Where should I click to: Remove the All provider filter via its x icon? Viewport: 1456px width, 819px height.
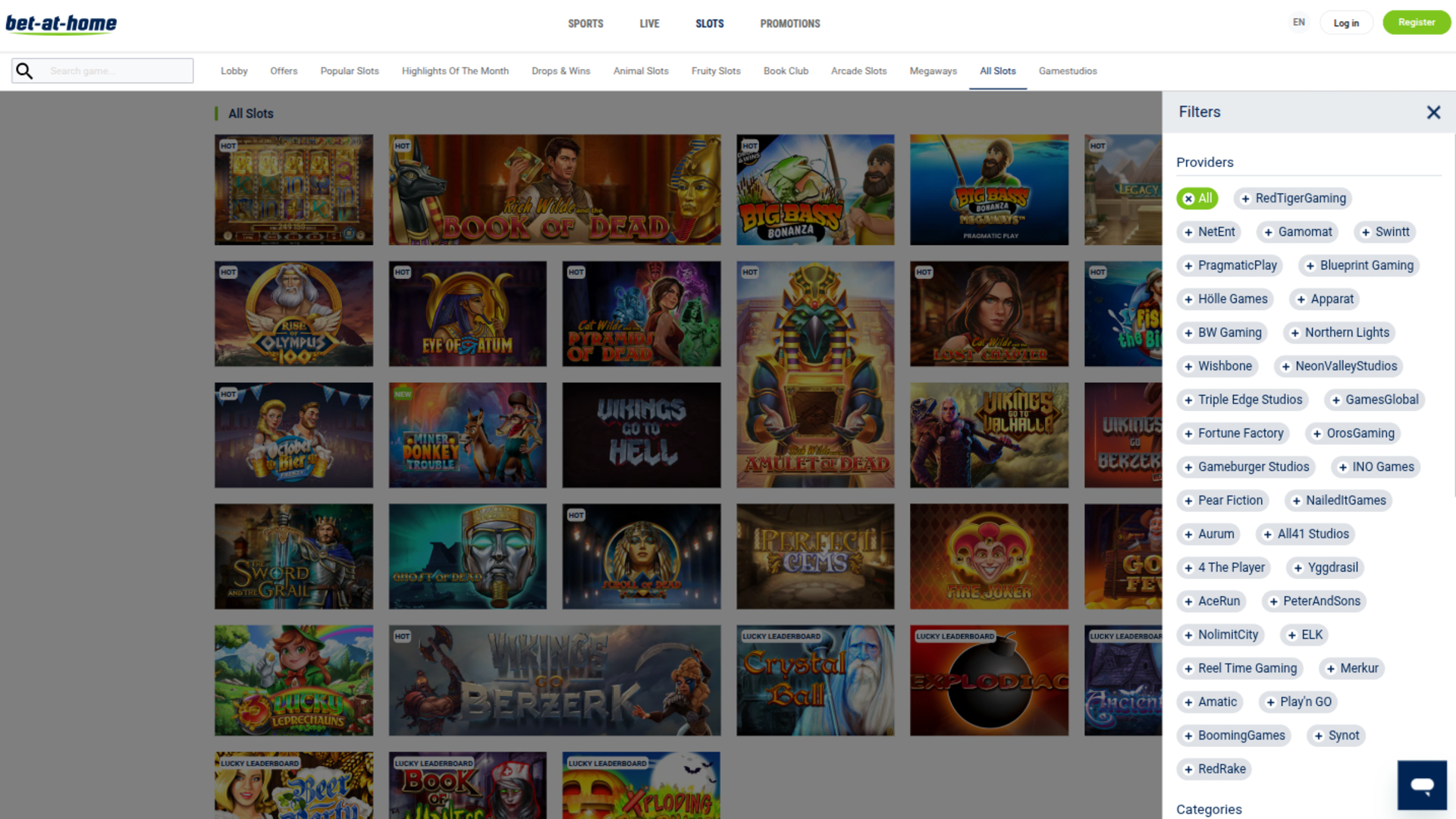coord(1188,198)
